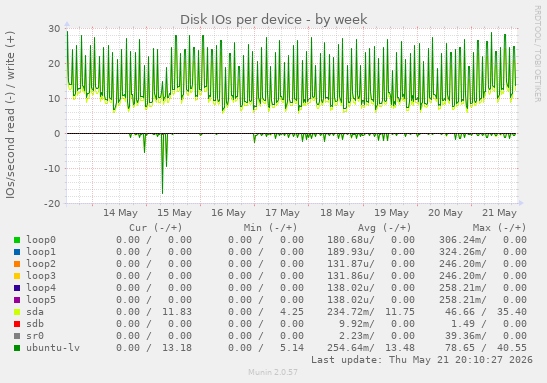Viewport: 547px width, 383px height.
Task: Click the '16 May' x-axis label
Action: (x=228, y=213)
